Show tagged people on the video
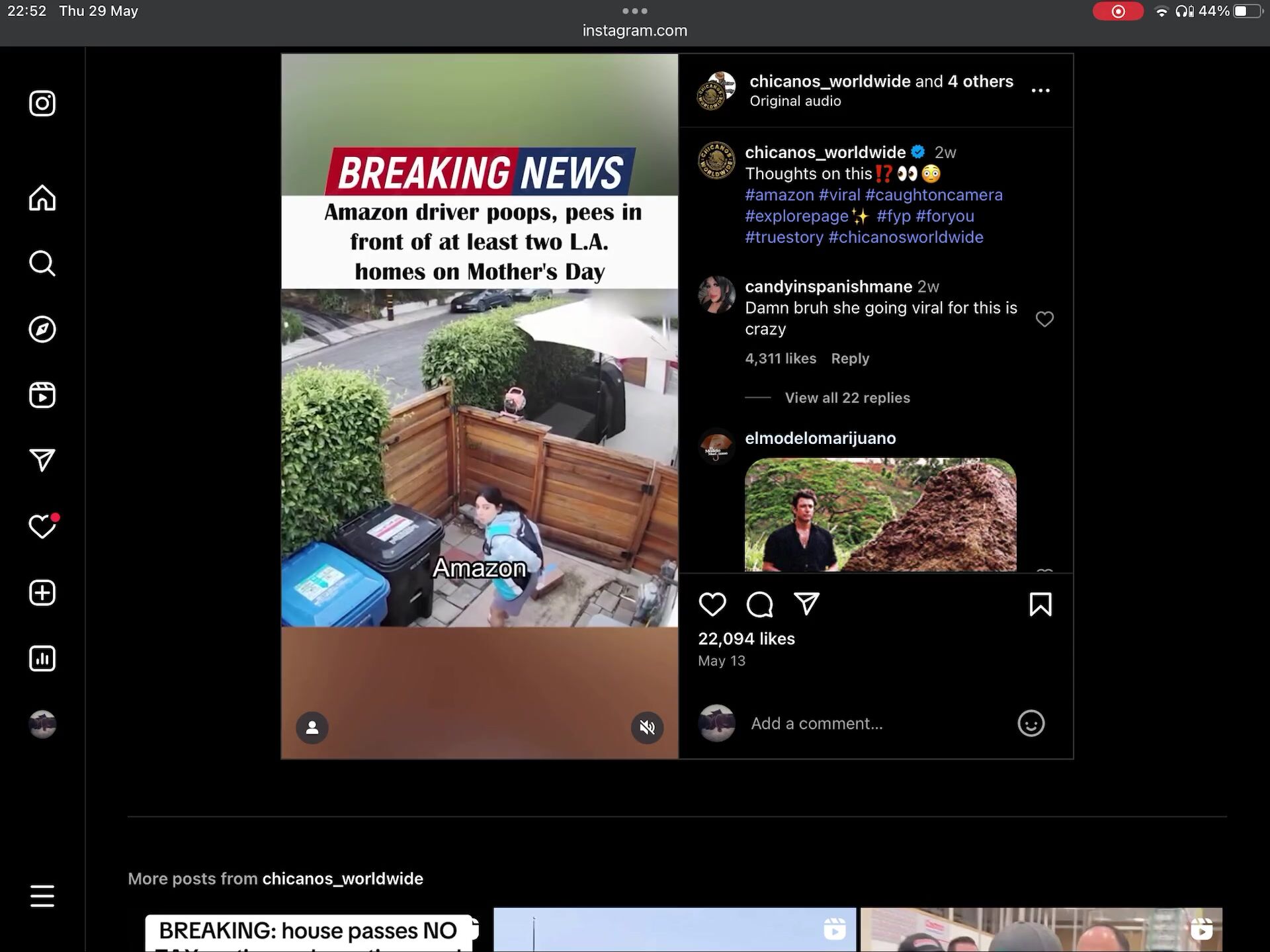1270x952 pixels. [x=312, y=728]
